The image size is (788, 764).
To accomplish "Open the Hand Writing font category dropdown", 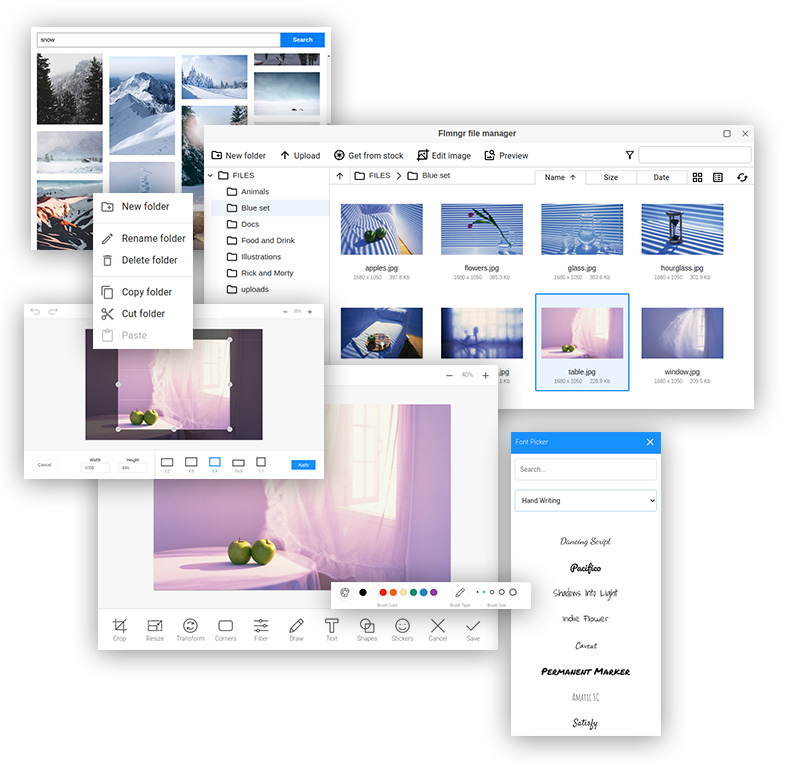I will click(x=585, y=501).
